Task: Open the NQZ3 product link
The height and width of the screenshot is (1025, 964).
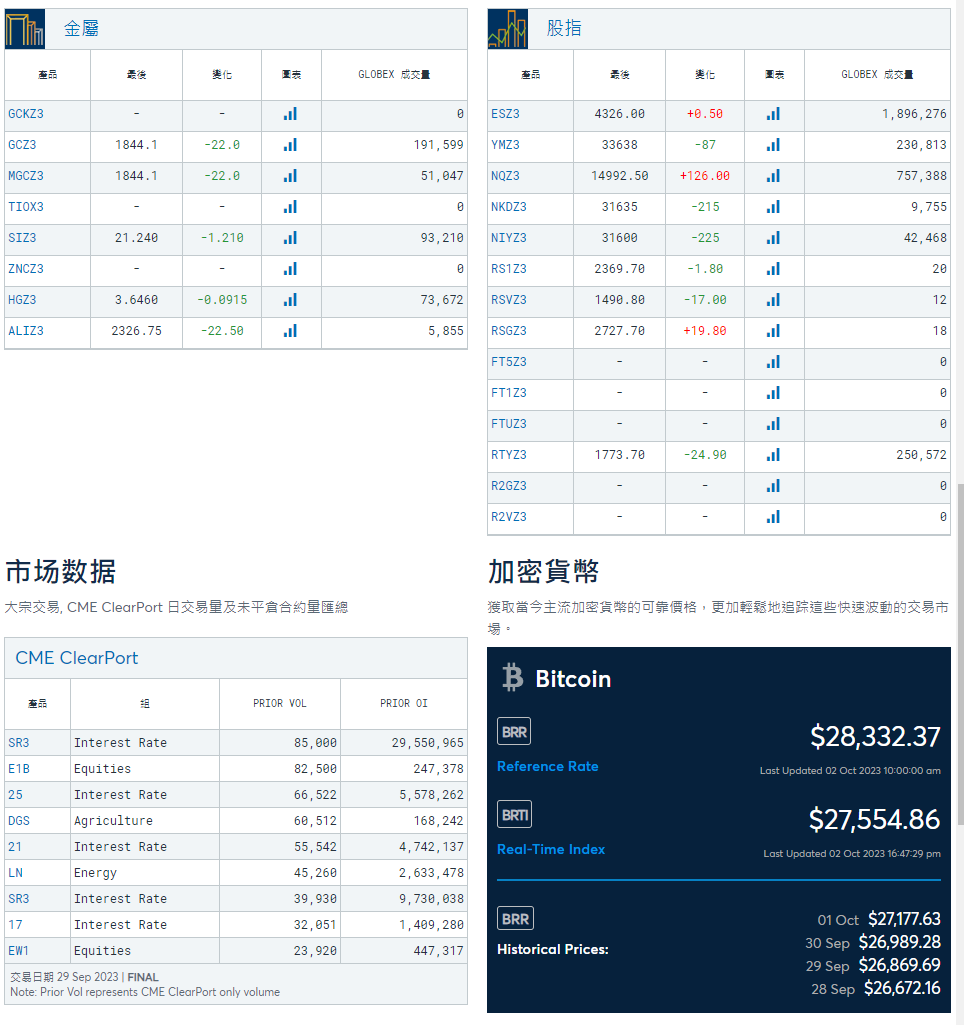Action: 505,176
